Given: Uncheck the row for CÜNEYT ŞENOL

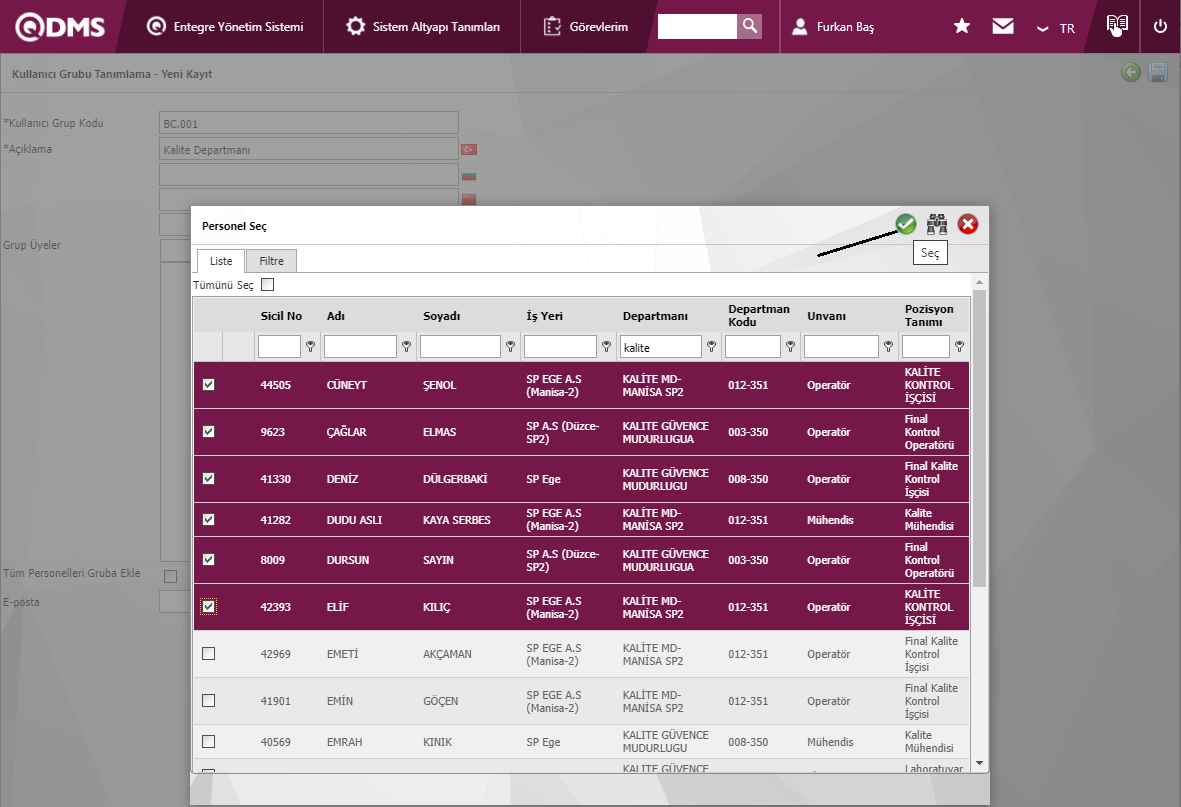Looking at the screenshot, I should click(208, 385).
